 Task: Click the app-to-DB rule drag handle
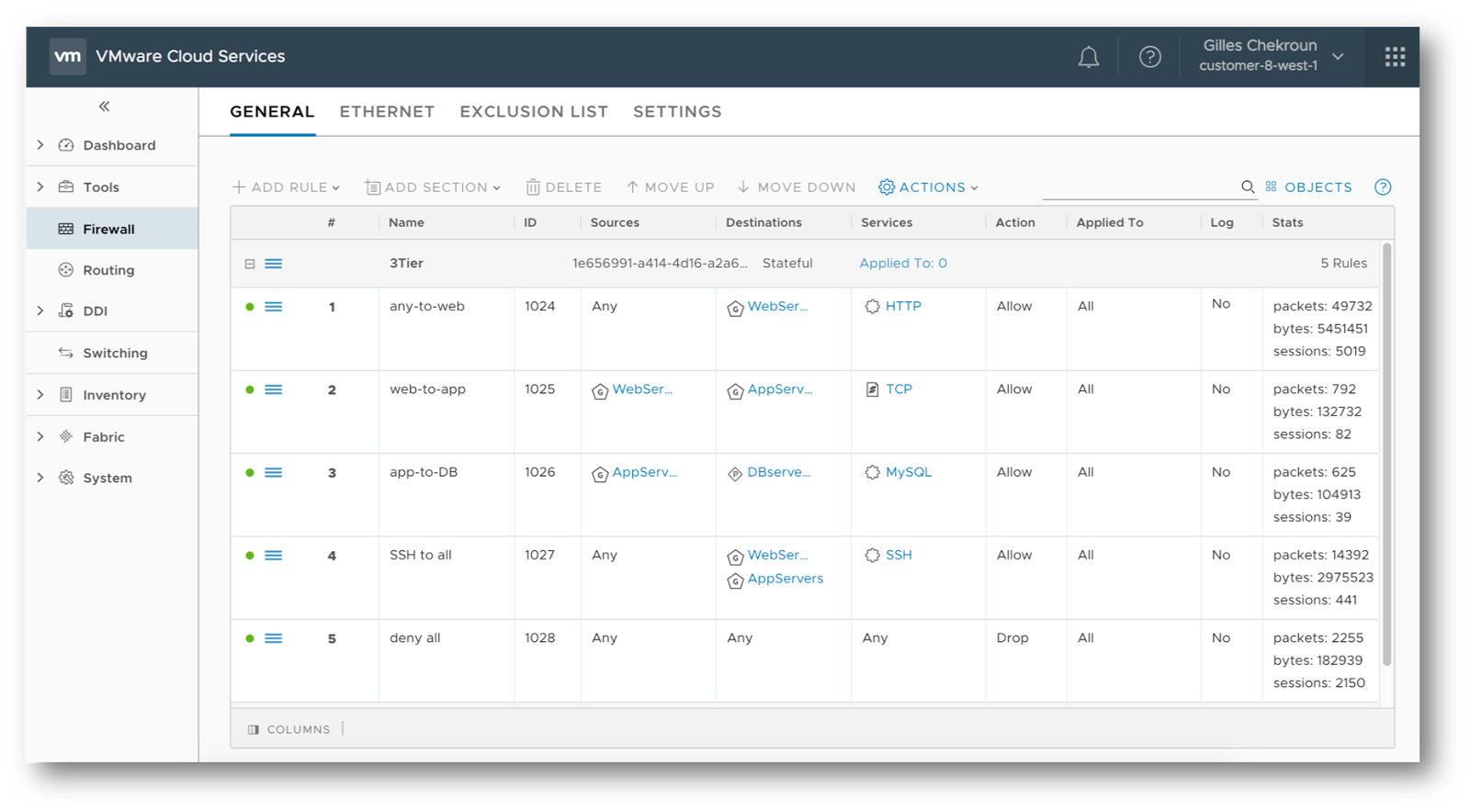click(x=274, y=472)
